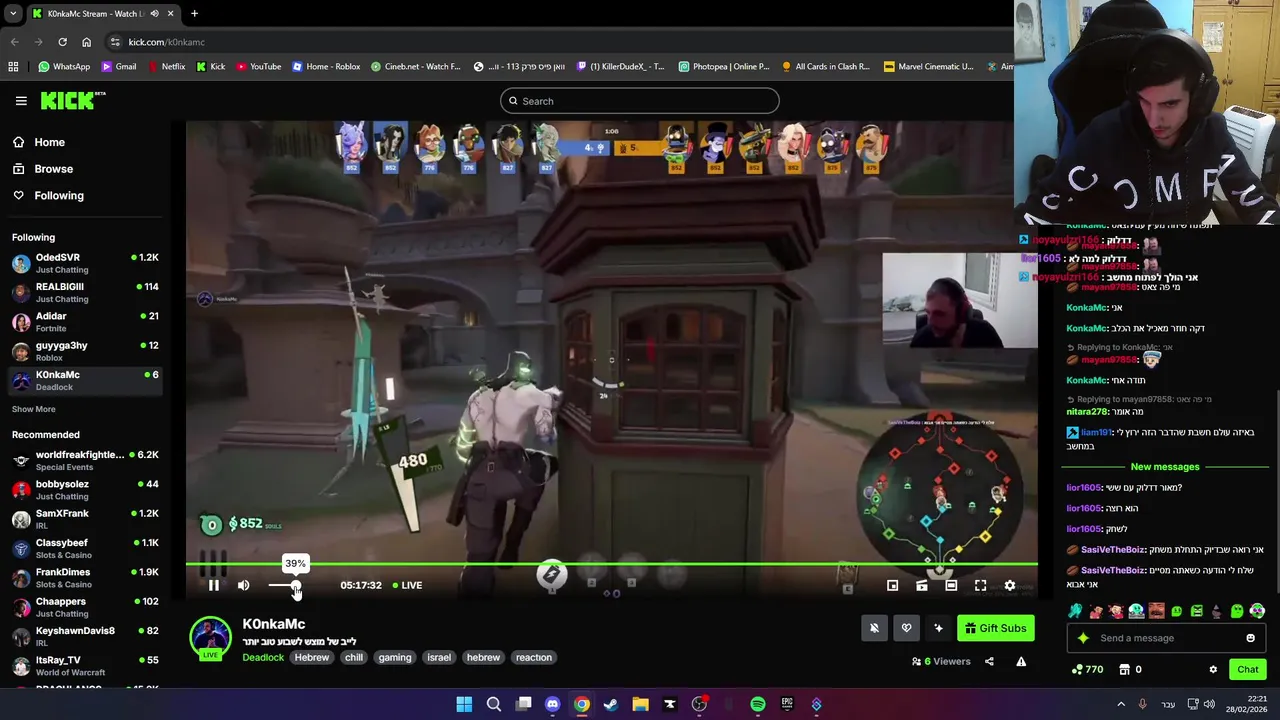This screenshot has width=1280, height=720.
Task: Click the Gift Subs button
Action: [996, 628]
